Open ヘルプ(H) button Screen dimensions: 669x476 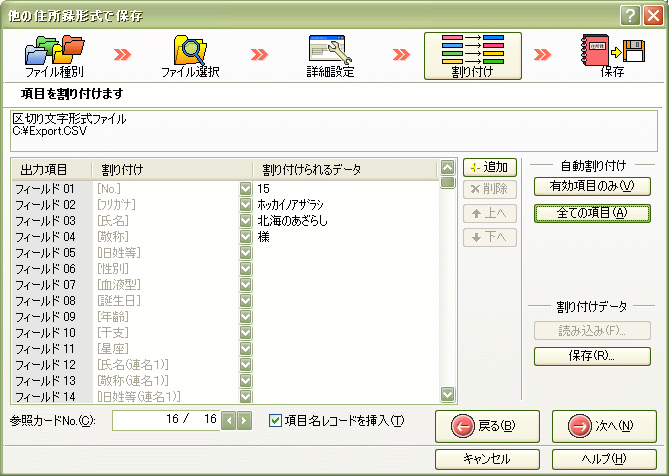tap(604, 459)
